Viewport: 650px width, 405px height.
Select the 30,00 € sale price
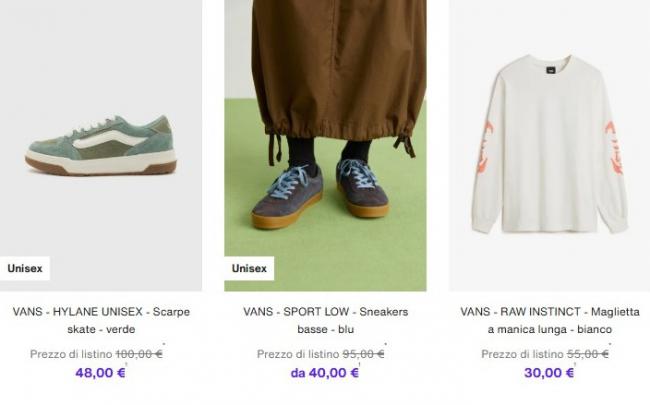point(549,373)
